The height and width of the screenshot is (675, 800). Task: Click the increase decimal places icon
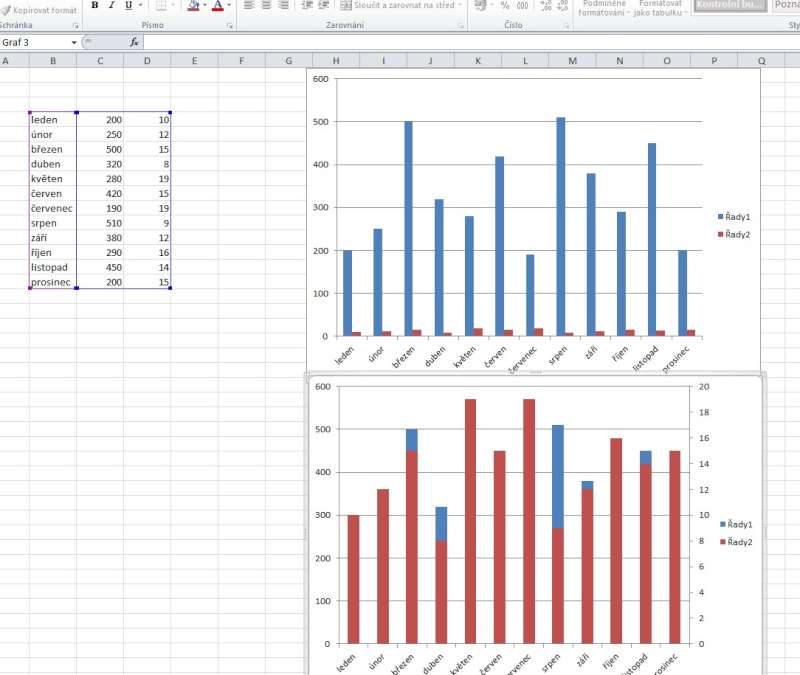(546, 5)
